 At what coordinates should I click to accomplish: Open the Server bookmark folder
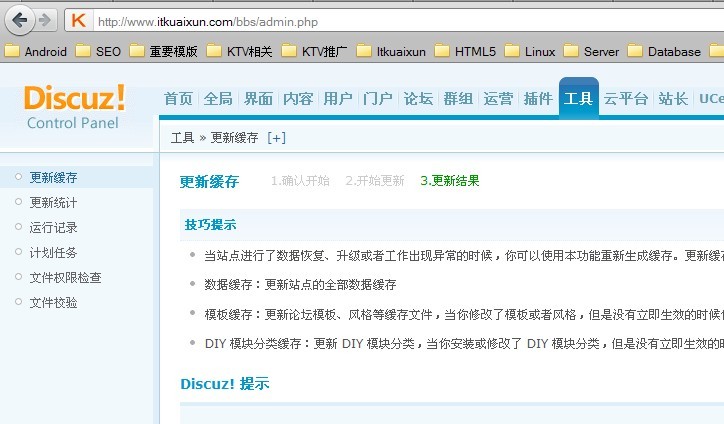[x=591, y=51]
